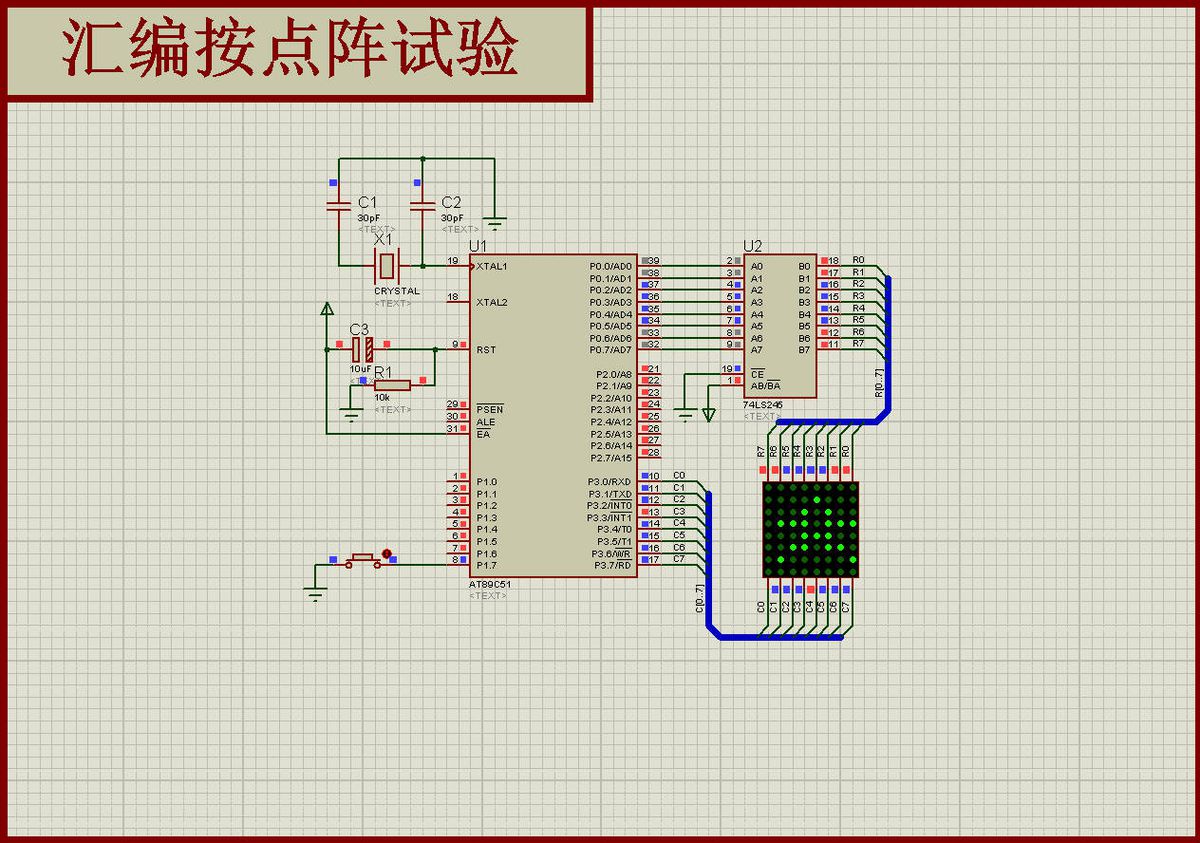Click the RST pin label
The image size is (1200, 843).
(486, 350)
